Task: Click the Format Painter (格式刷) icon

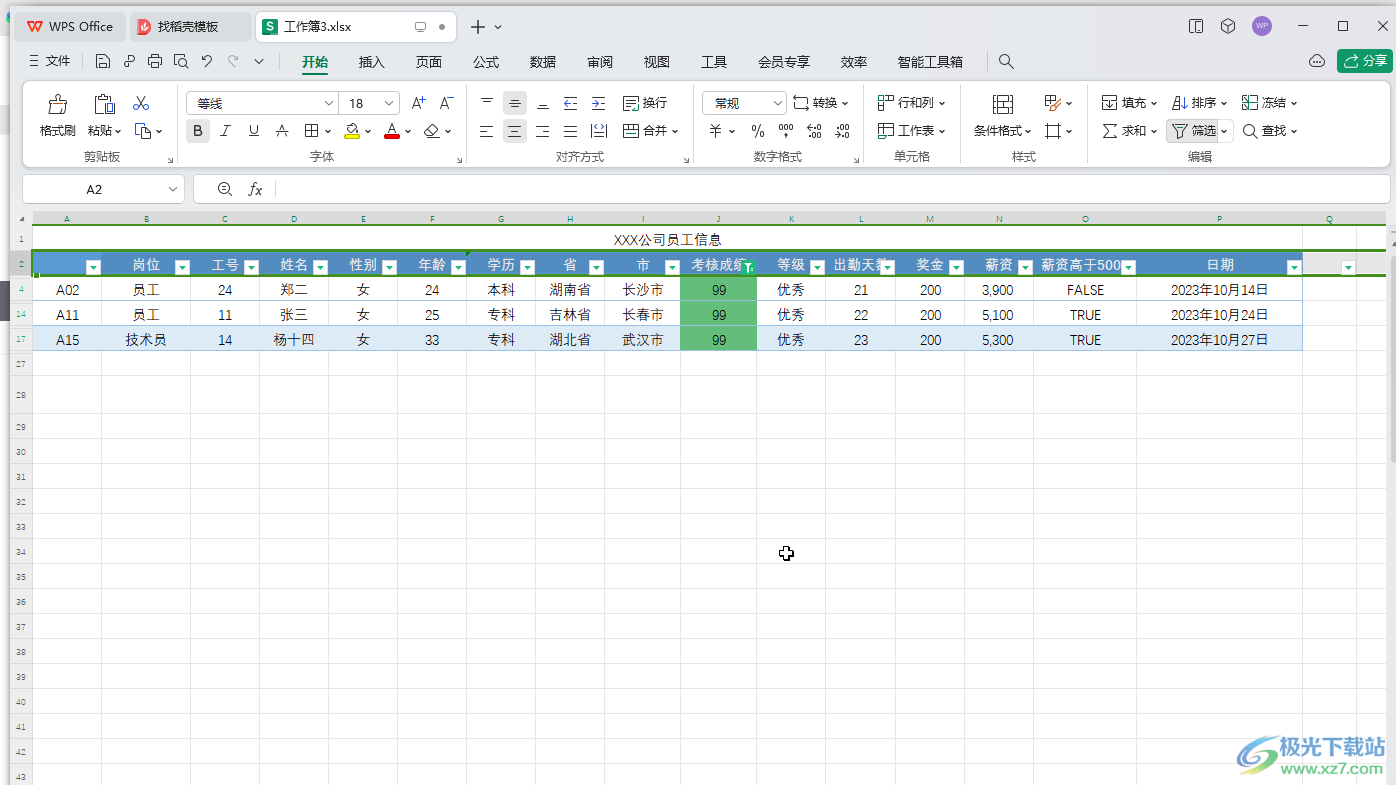Action: click(x=57, y=104)
